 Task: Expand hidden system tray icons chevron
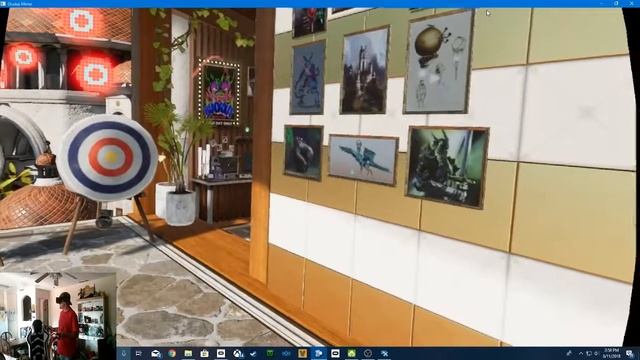(581, 353)
